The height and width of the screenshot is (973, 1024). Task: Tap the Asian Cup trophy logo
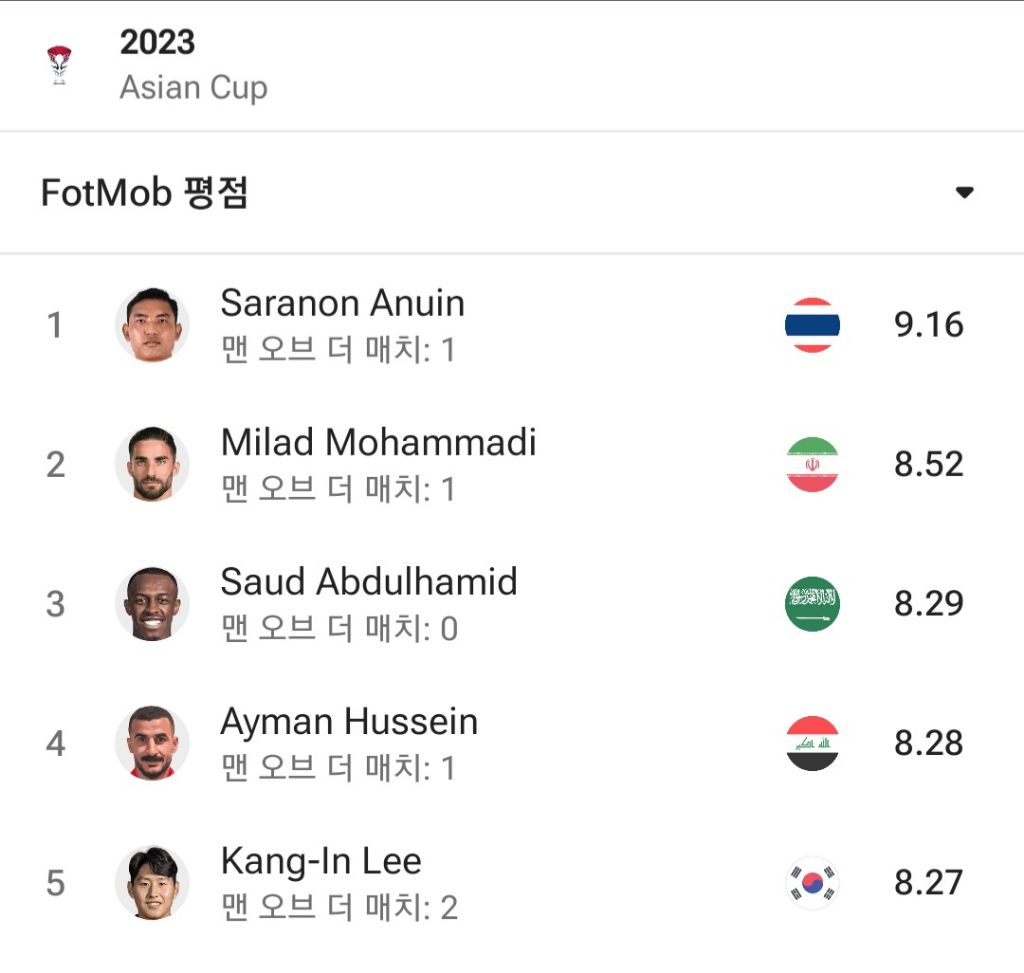click(x=59, y=65)
